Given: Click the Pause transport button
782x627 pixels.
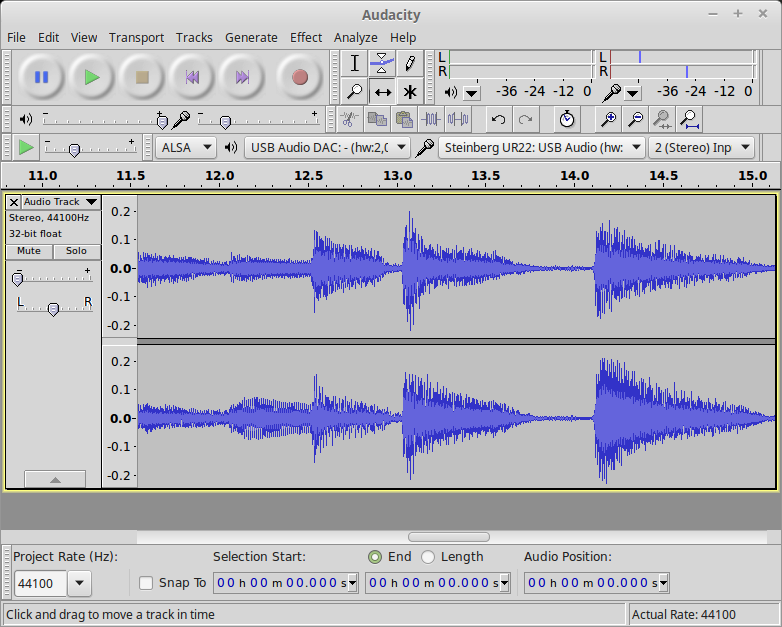Looking at the screenshot, I should [41, 77].
